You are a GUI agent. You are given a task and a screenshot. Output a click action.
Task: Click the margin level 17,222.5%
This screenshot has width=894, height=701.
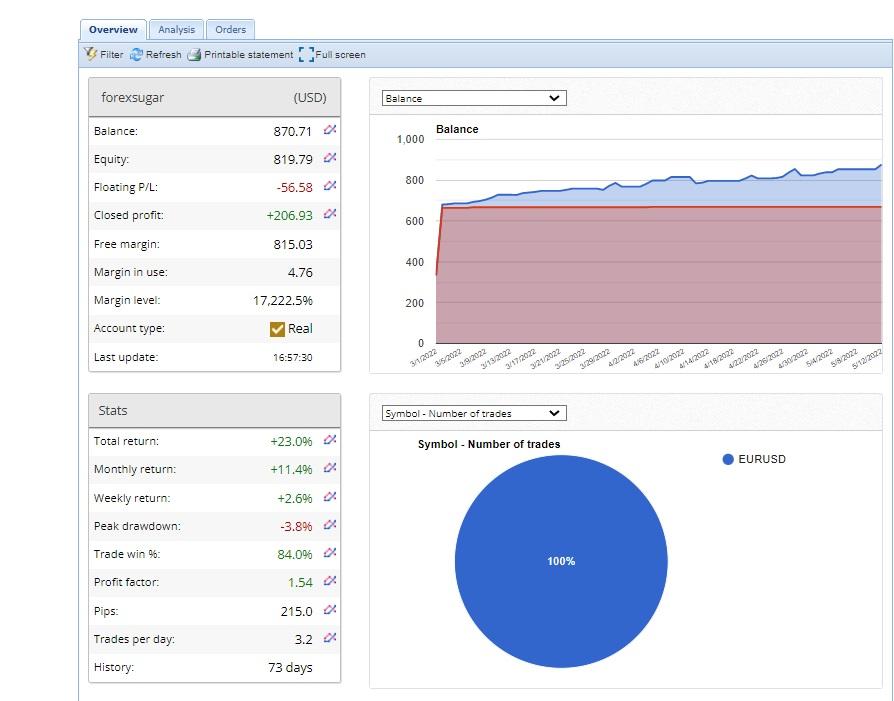pyautogui.click(x=282, y=301)
